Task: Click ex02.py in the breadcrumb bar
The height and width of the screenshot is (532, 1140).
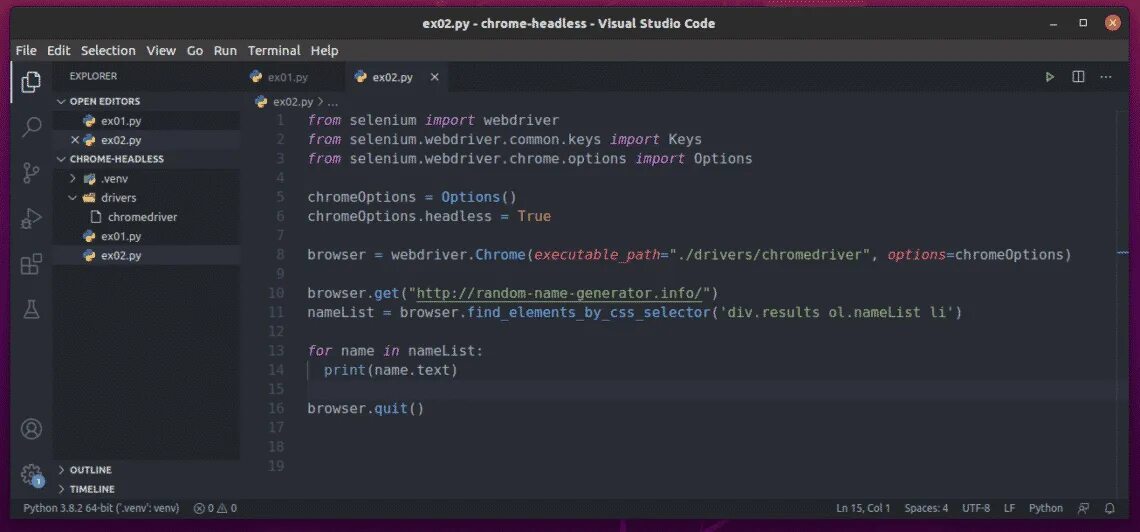Action: (293, 102)
